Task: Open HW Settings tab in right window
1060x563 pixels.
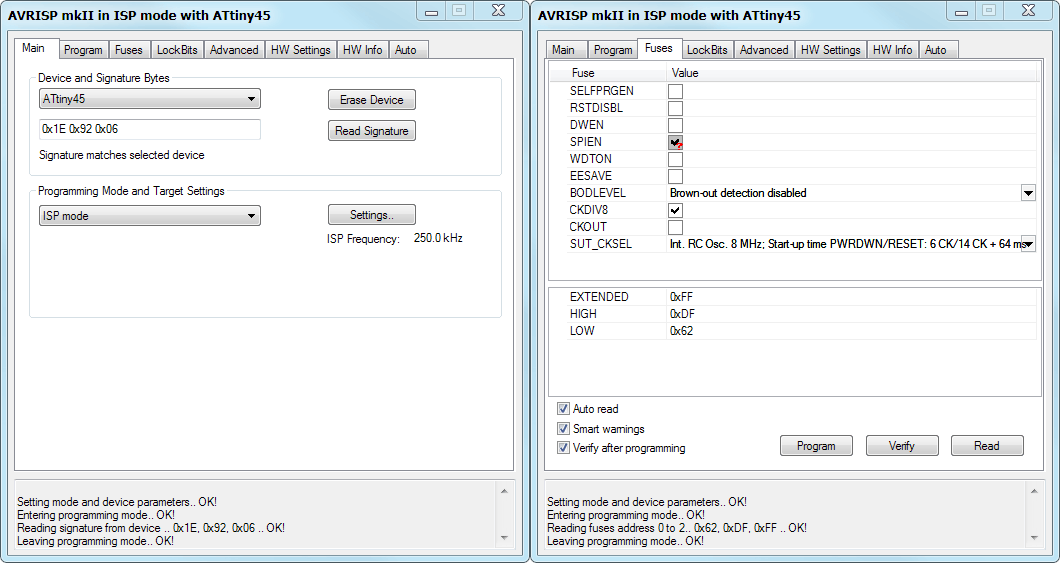Action: click(x=831, y=50)
